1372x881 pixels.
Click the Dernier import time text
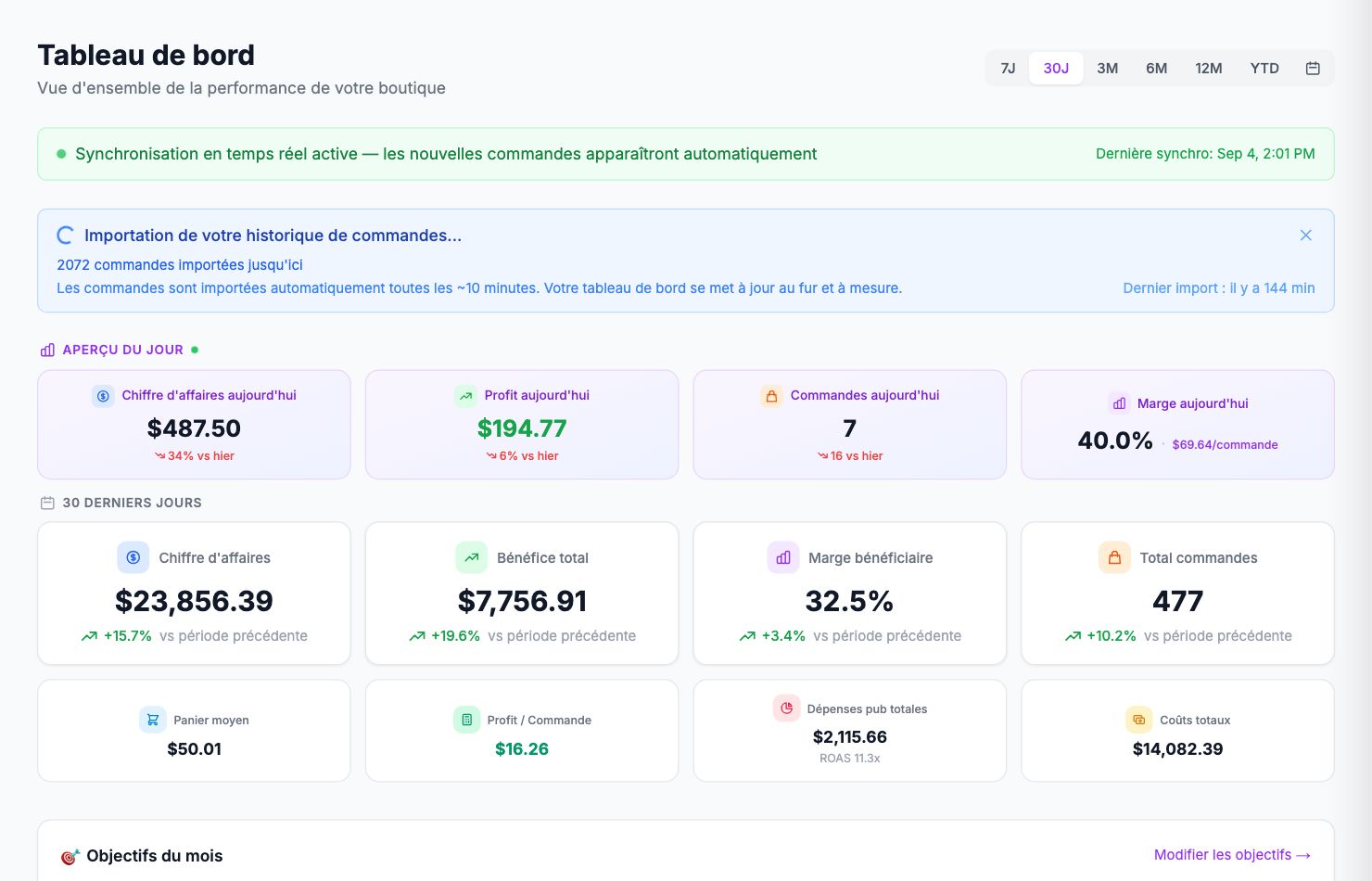[x=1218, y=288]
